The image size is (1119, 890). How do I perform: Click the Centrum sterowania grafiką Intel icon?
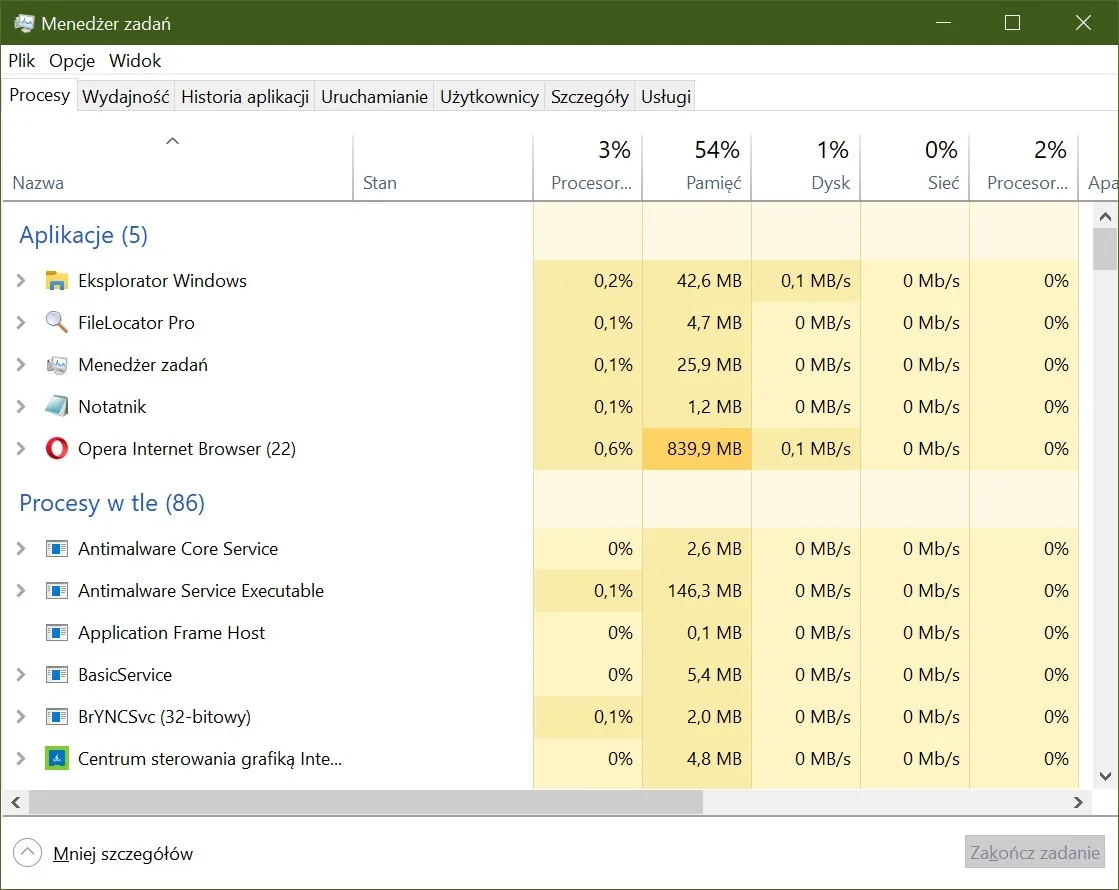click(57, 759)
